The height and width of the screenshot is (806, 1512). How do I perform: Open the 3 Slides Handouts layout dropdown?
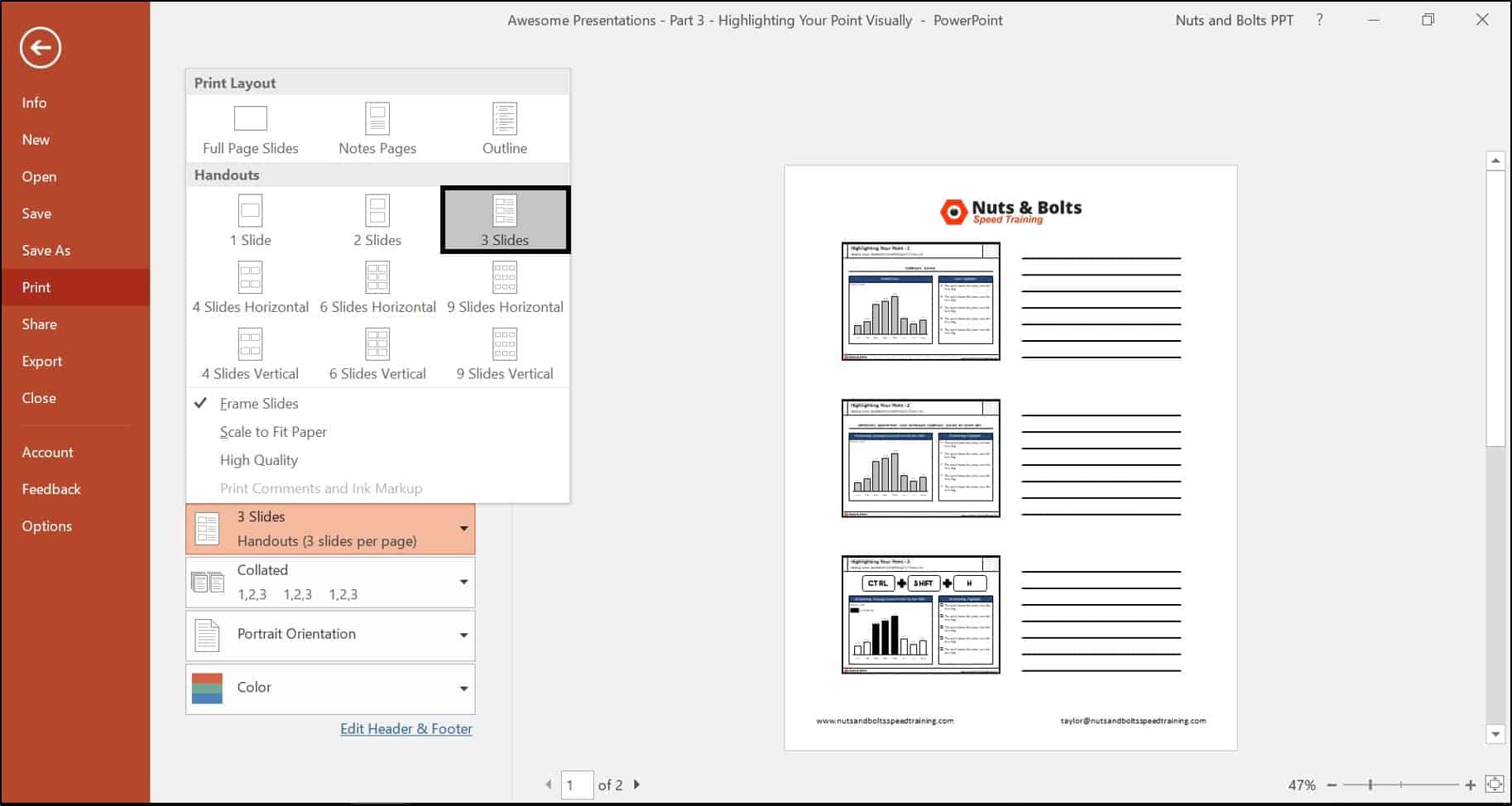pos(330,529)
